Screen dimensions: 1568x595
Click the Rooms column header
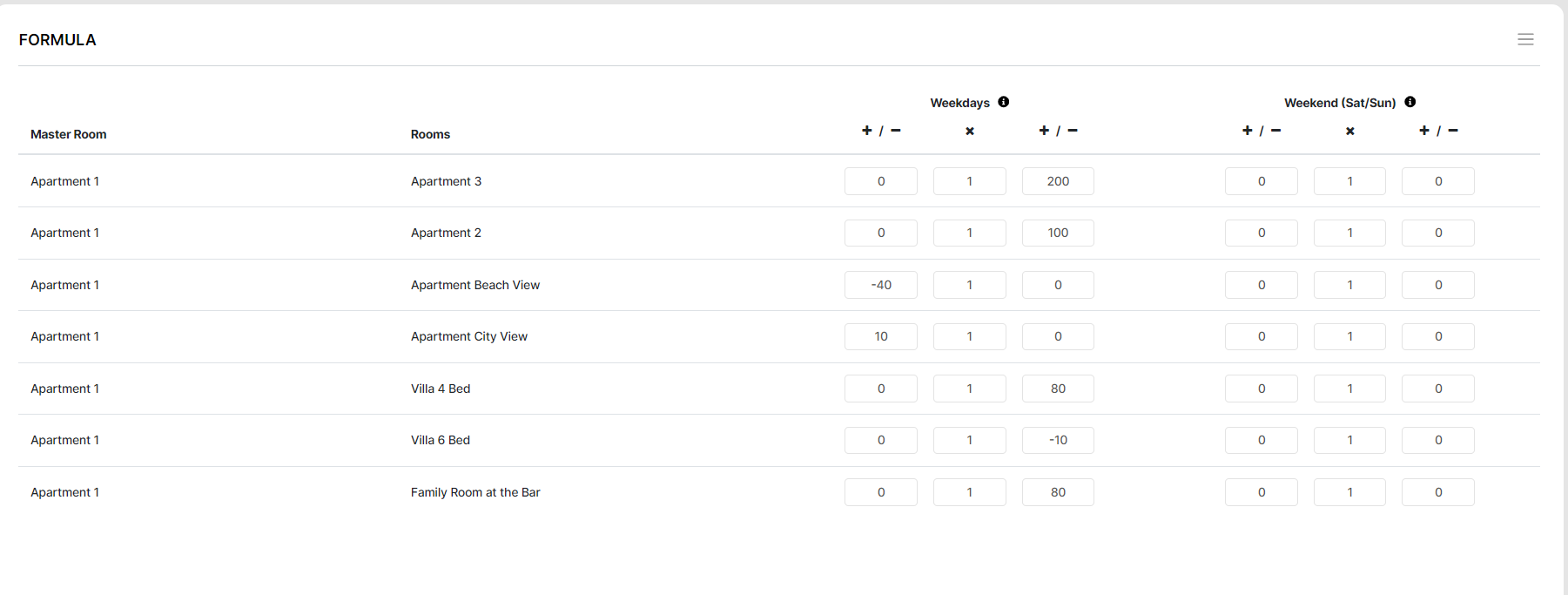tap(430, 134)
